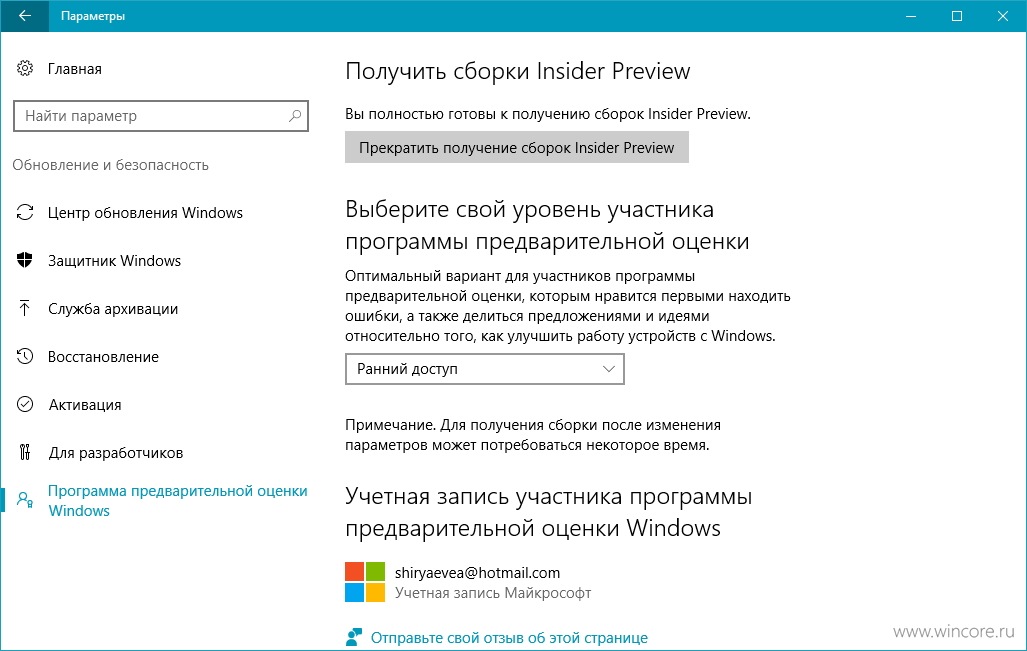1027x651 pixels.
Task: Select Служба архивации in sidebar
Action: (x=113, y=309)
